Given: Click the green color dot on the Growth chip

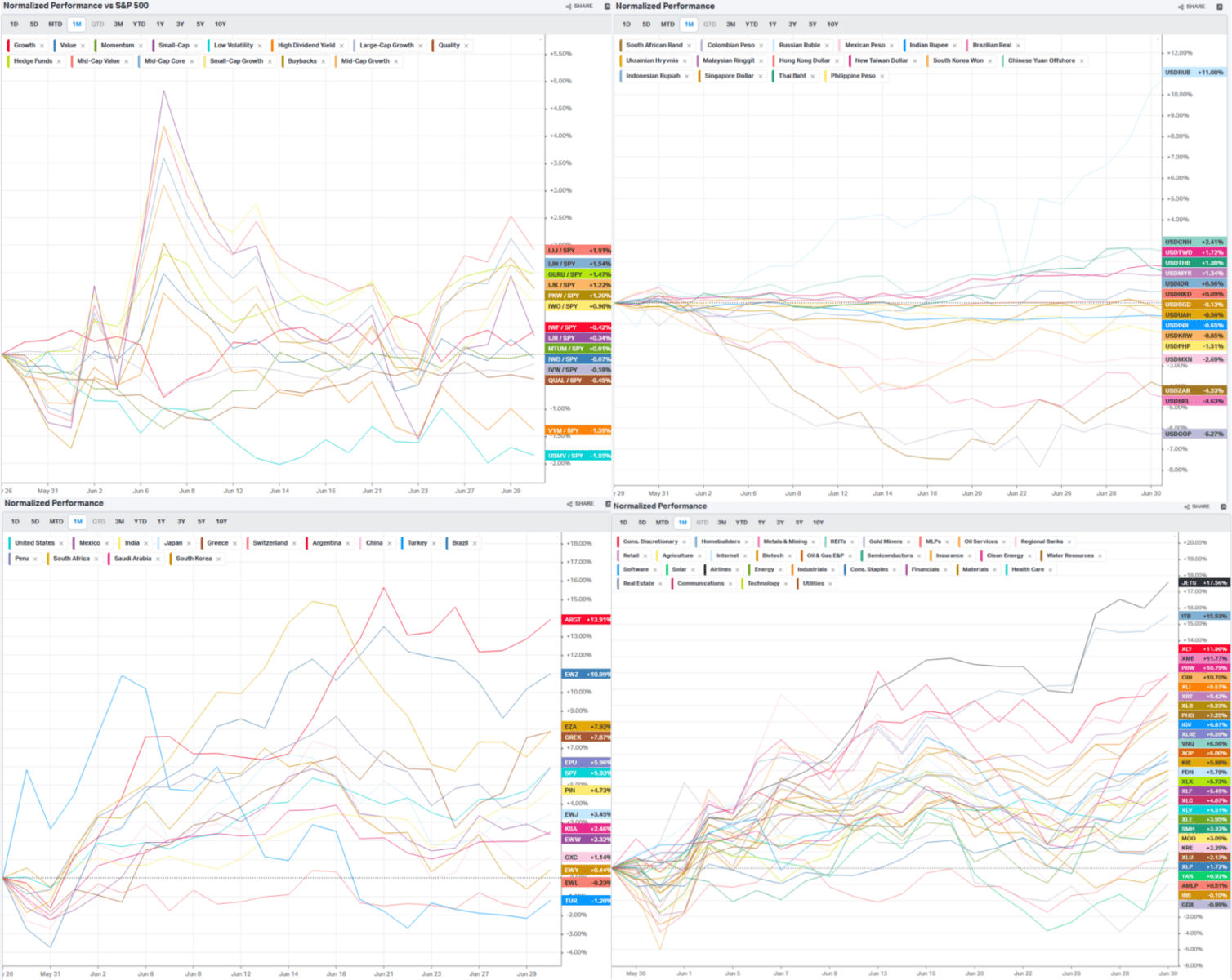Looking at the screenshot, I should point(8,45).
